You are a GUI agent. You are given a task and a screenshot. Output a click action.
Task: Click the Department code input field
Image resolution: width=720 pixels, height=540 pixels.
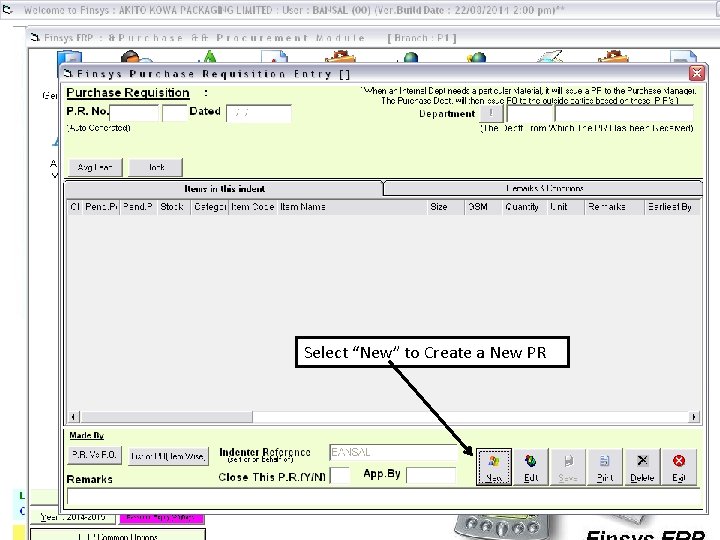[529, 113]
